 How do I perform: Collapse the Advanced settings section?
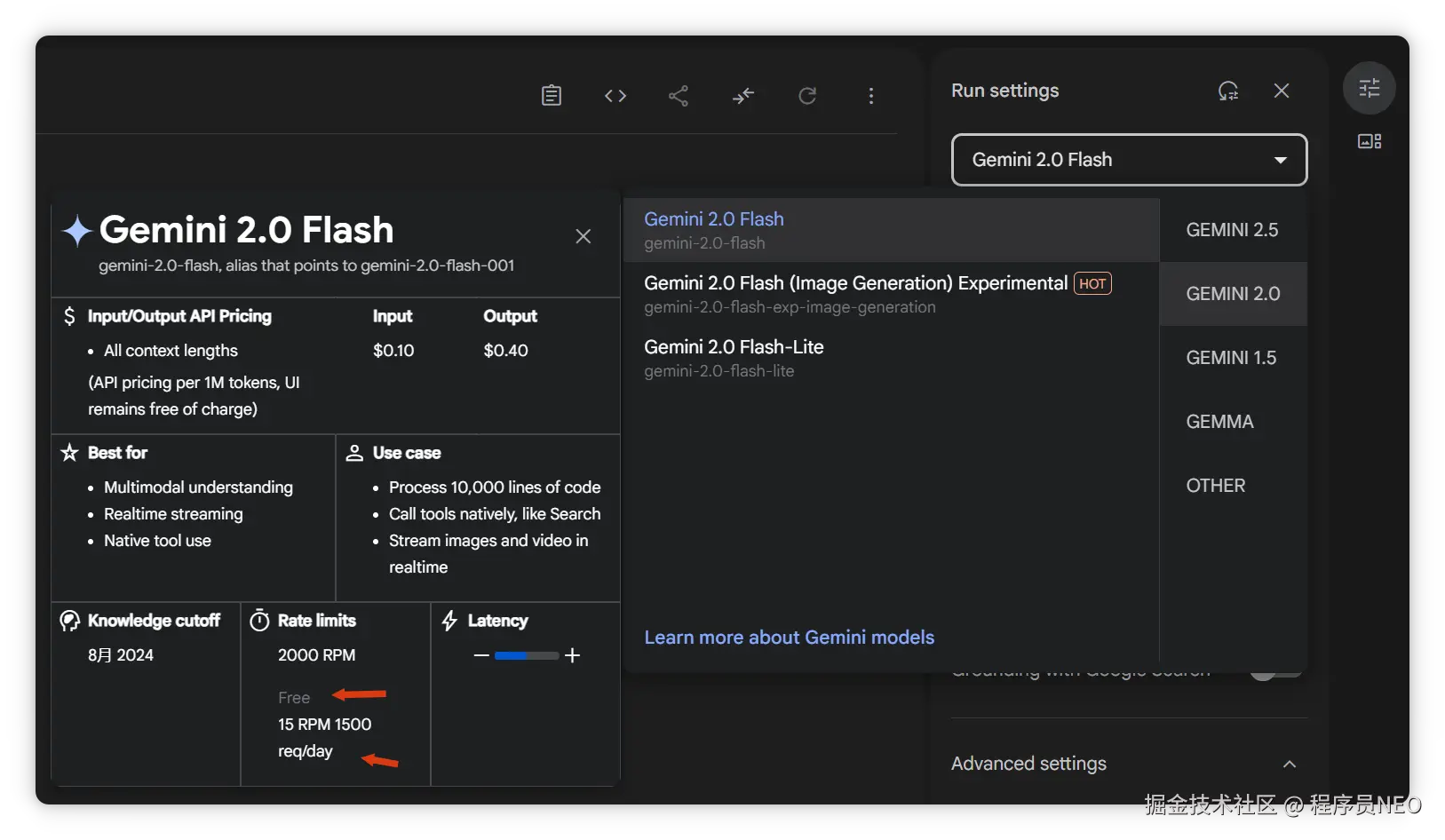[1290, 764]
